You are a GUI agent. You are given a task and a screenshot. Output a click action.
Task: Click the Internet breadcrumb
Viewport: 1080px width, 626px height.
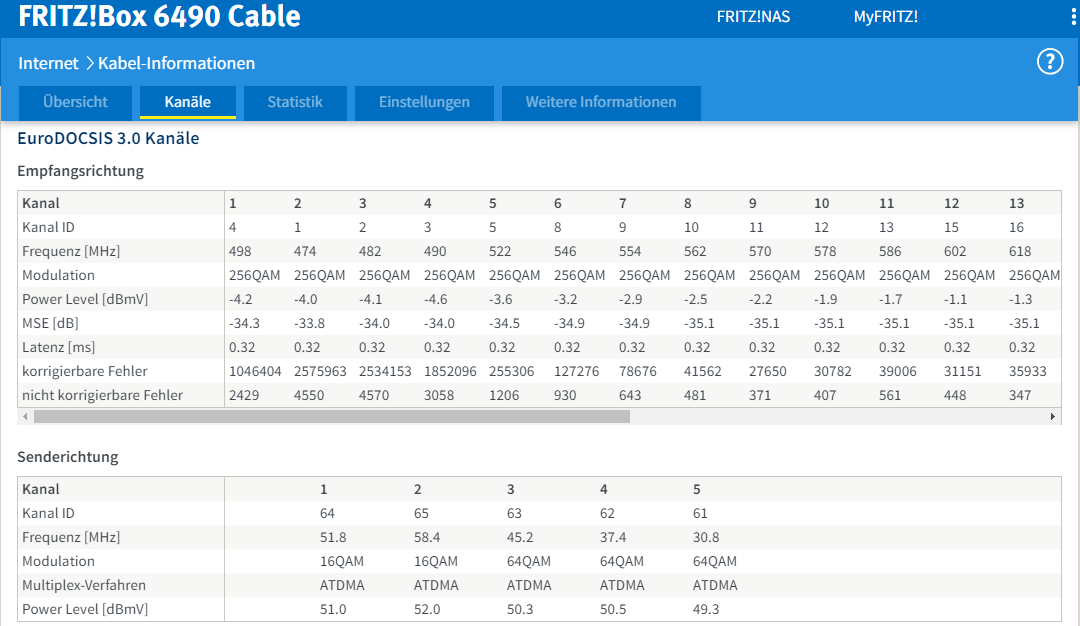(48, 63)
